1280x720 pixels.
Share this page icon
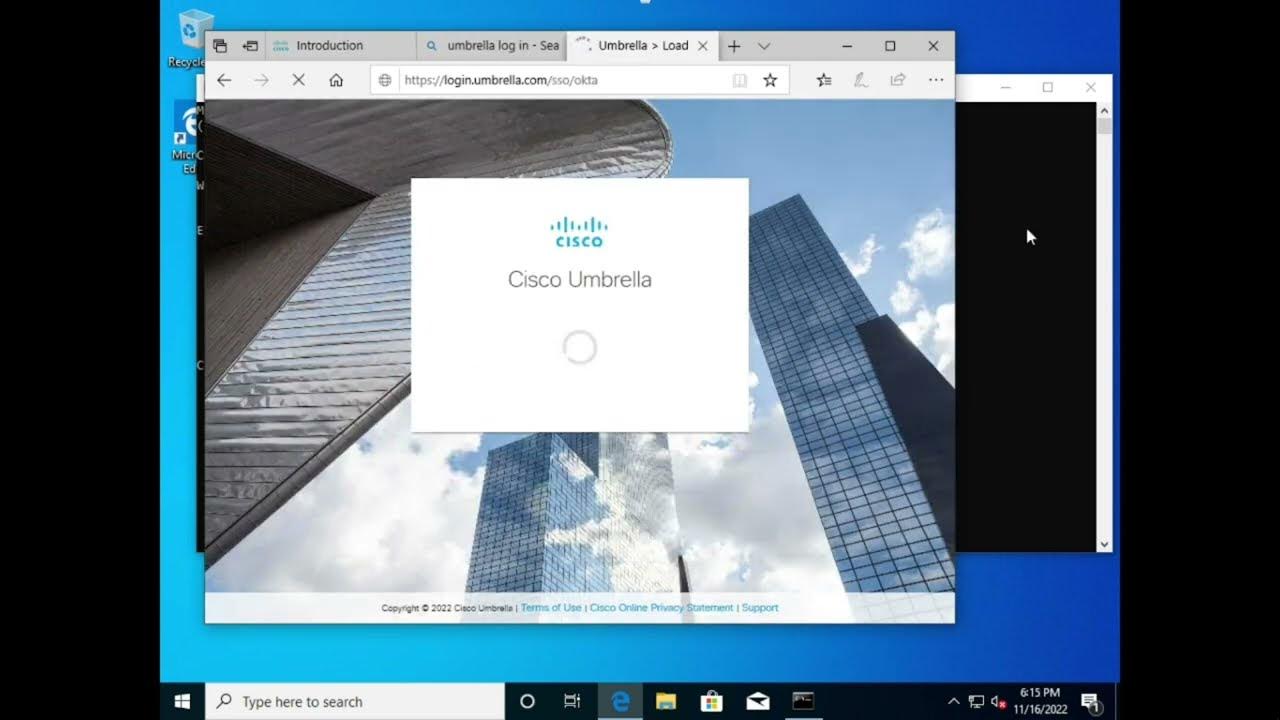[897, 80]
